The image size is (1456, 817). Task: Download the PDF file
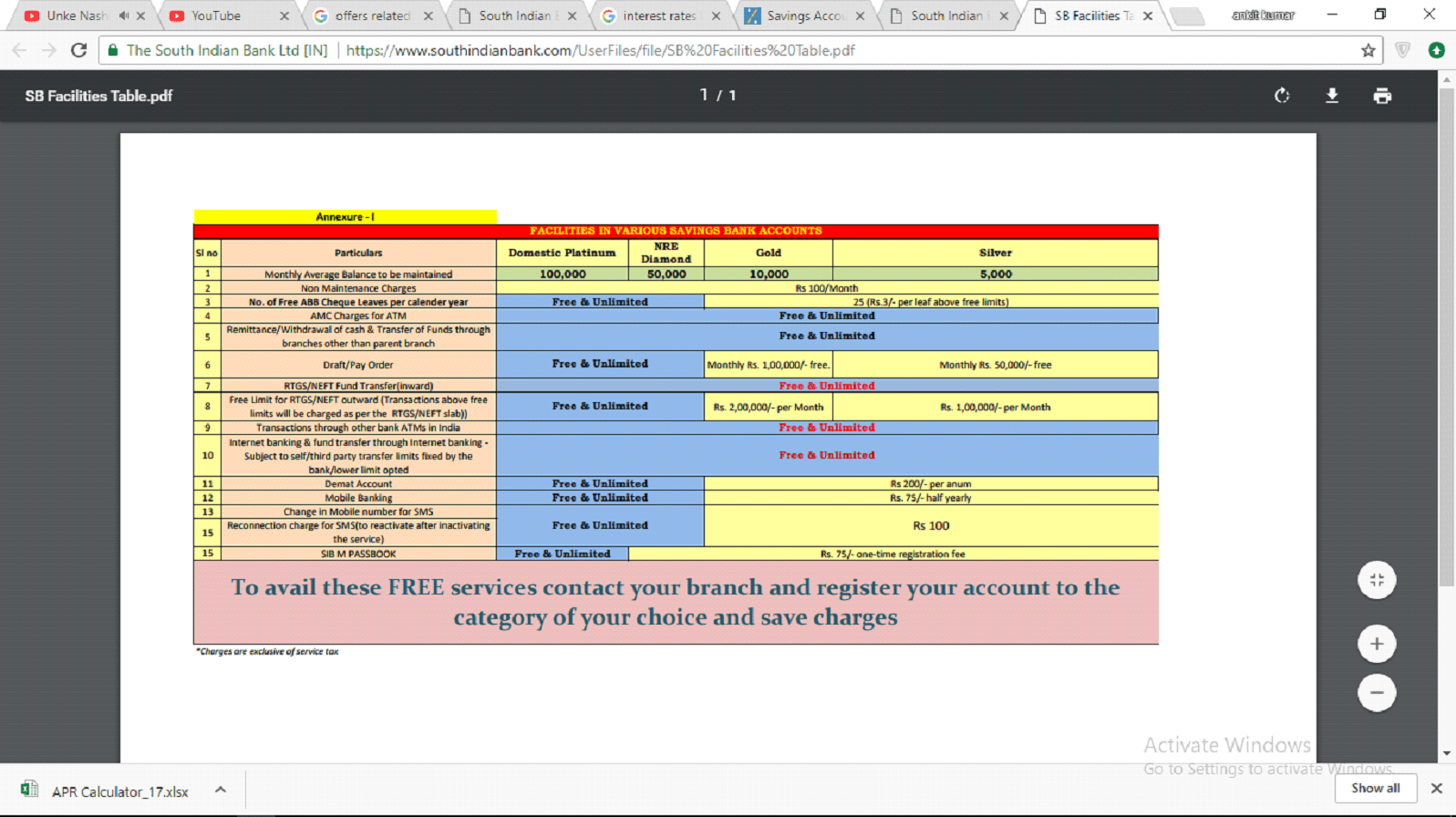click(x=1332, y=96)
